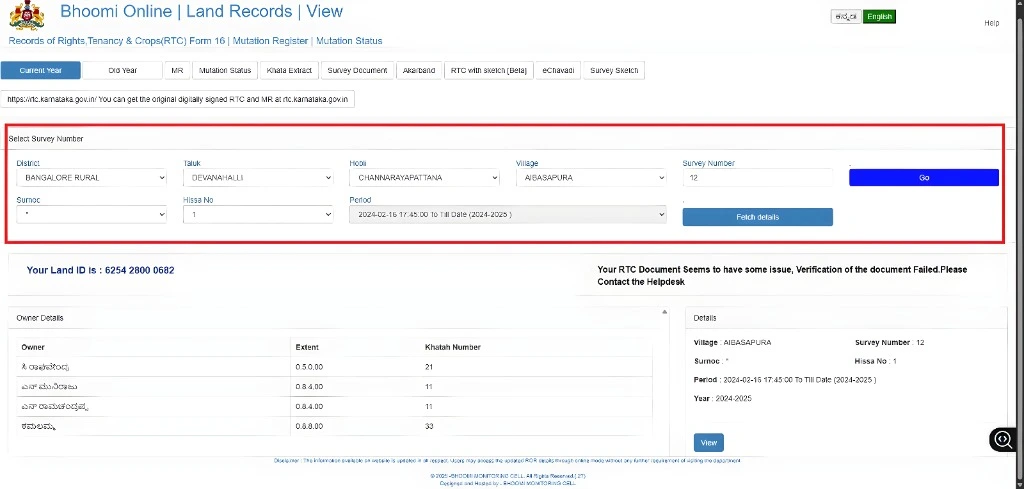Click the View button in Details panel
Image resolution: width=1024 pixels, height=489 pixels.
click(x=708, y=443)
